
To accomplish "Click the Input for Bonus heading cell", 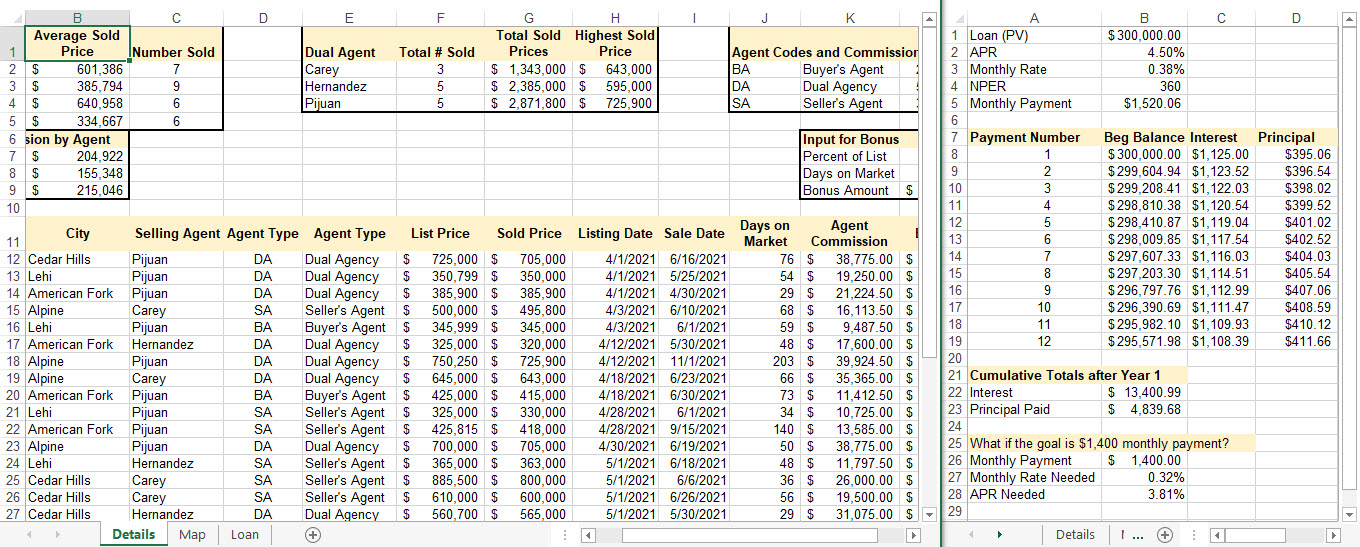I will [x=850, y=139].
